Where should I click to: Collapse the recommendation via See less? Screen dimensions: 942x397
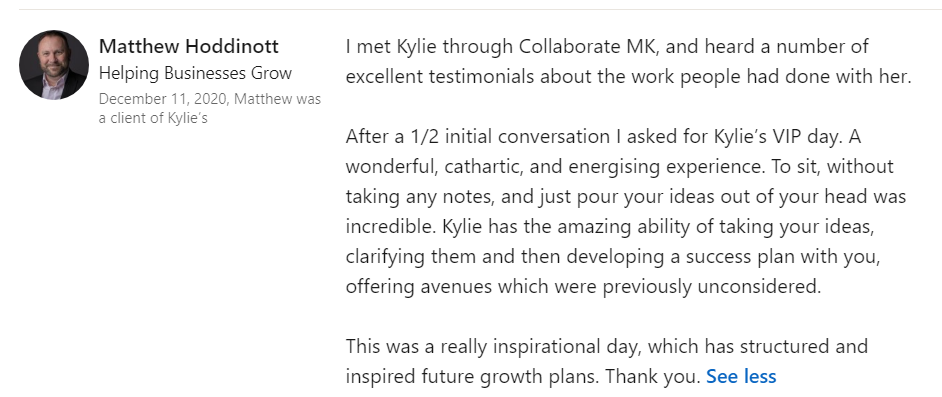(741, 376)
